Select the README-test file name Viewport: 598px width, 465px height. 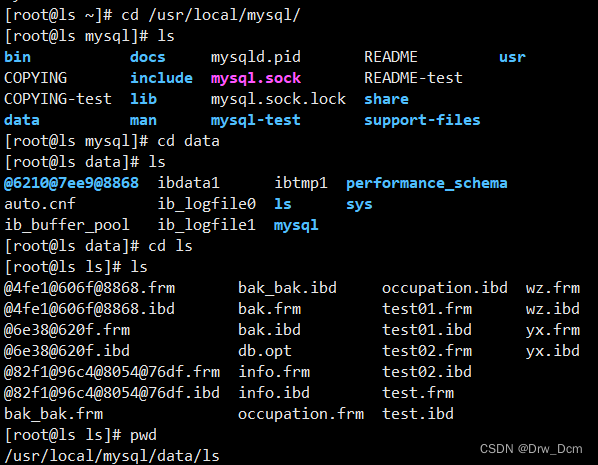coord(413,78)
